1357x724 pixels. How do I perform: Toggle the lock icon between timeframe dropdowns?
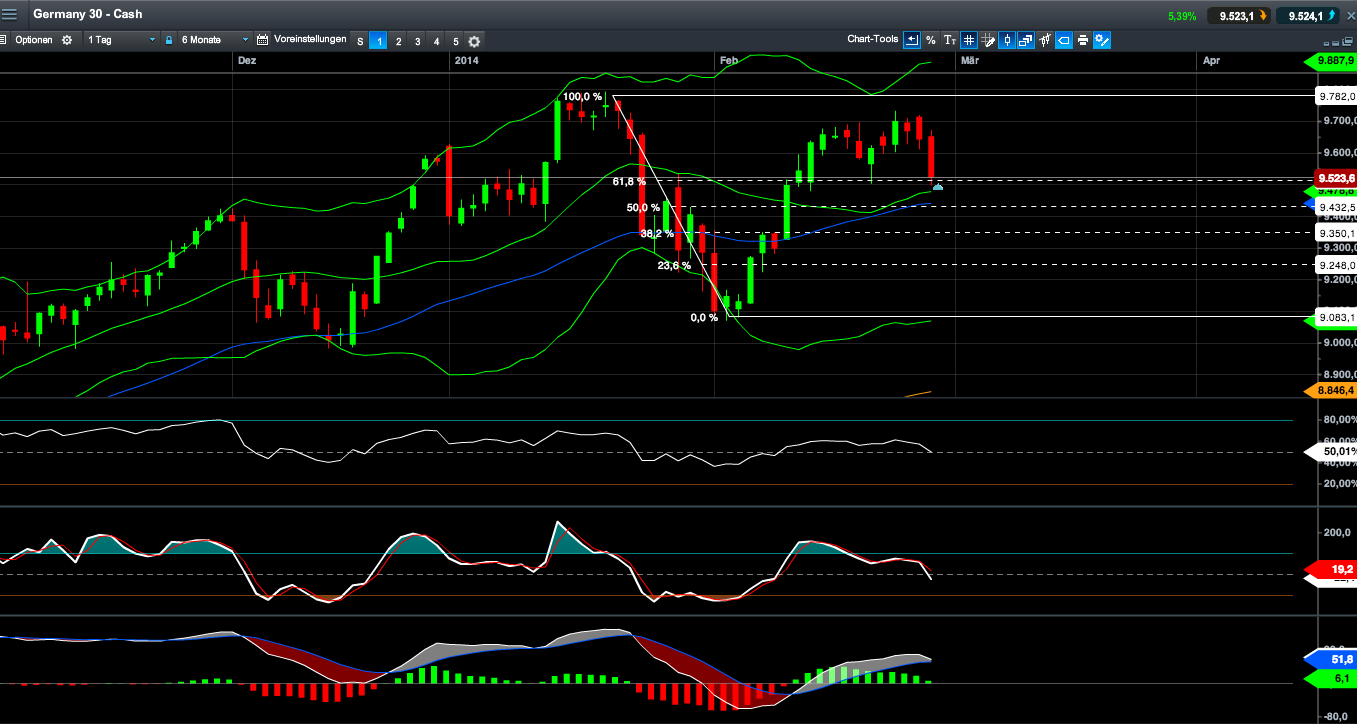169,40
